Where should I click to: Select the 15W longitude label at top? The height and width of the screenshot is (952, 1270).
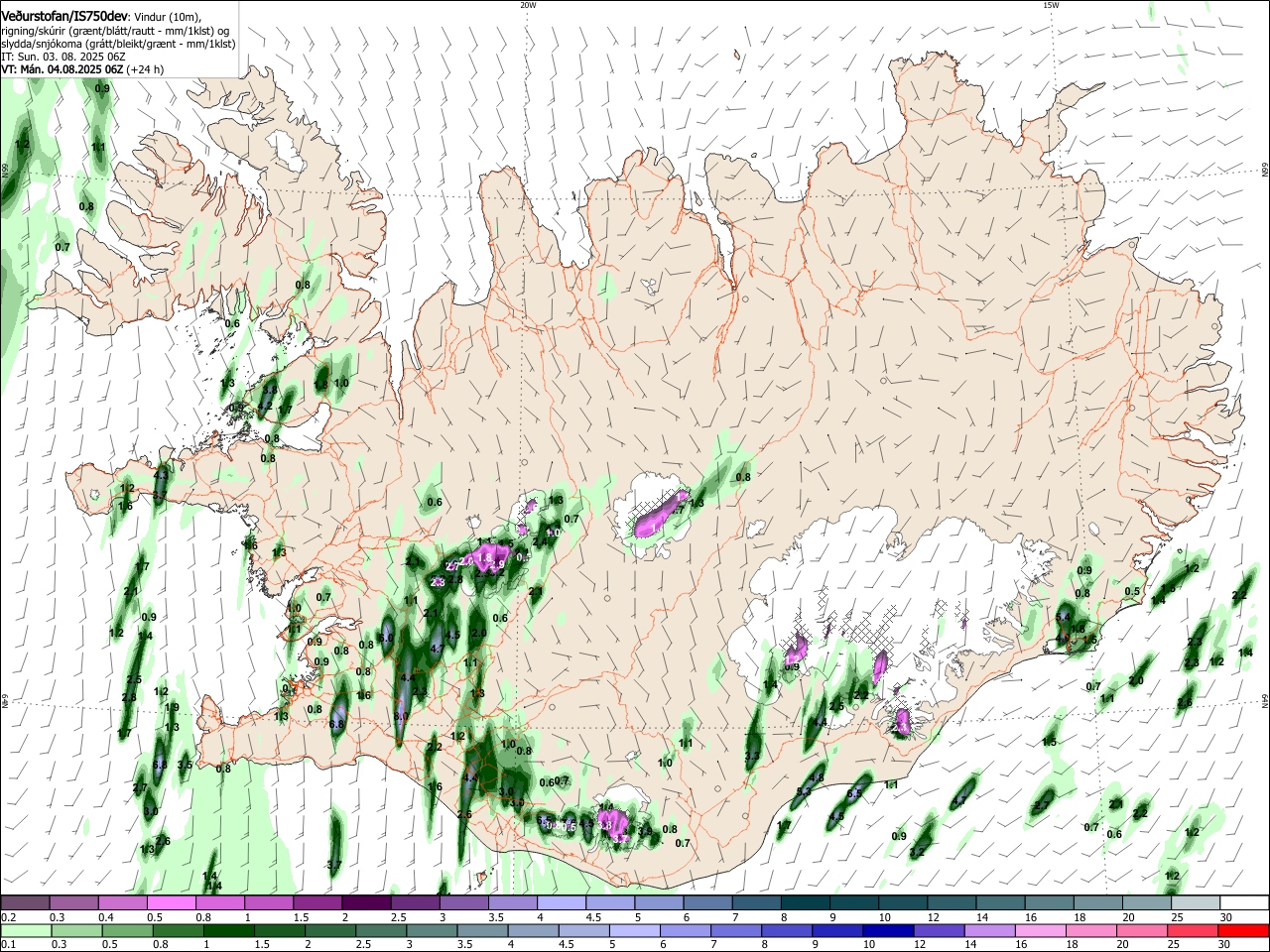click(x=1051, y=5)
